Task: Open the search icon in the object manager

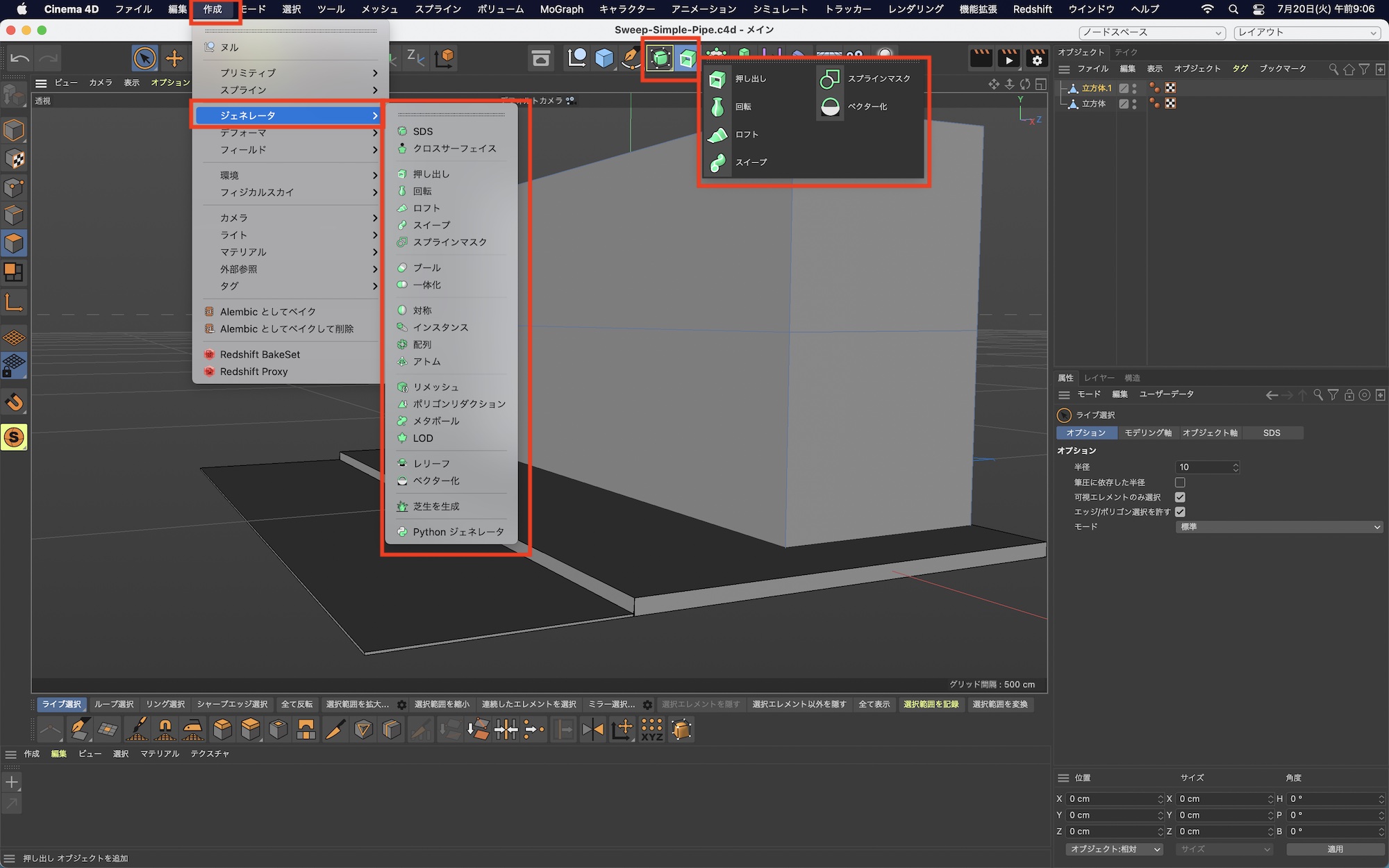Action: pos(1333,69)
